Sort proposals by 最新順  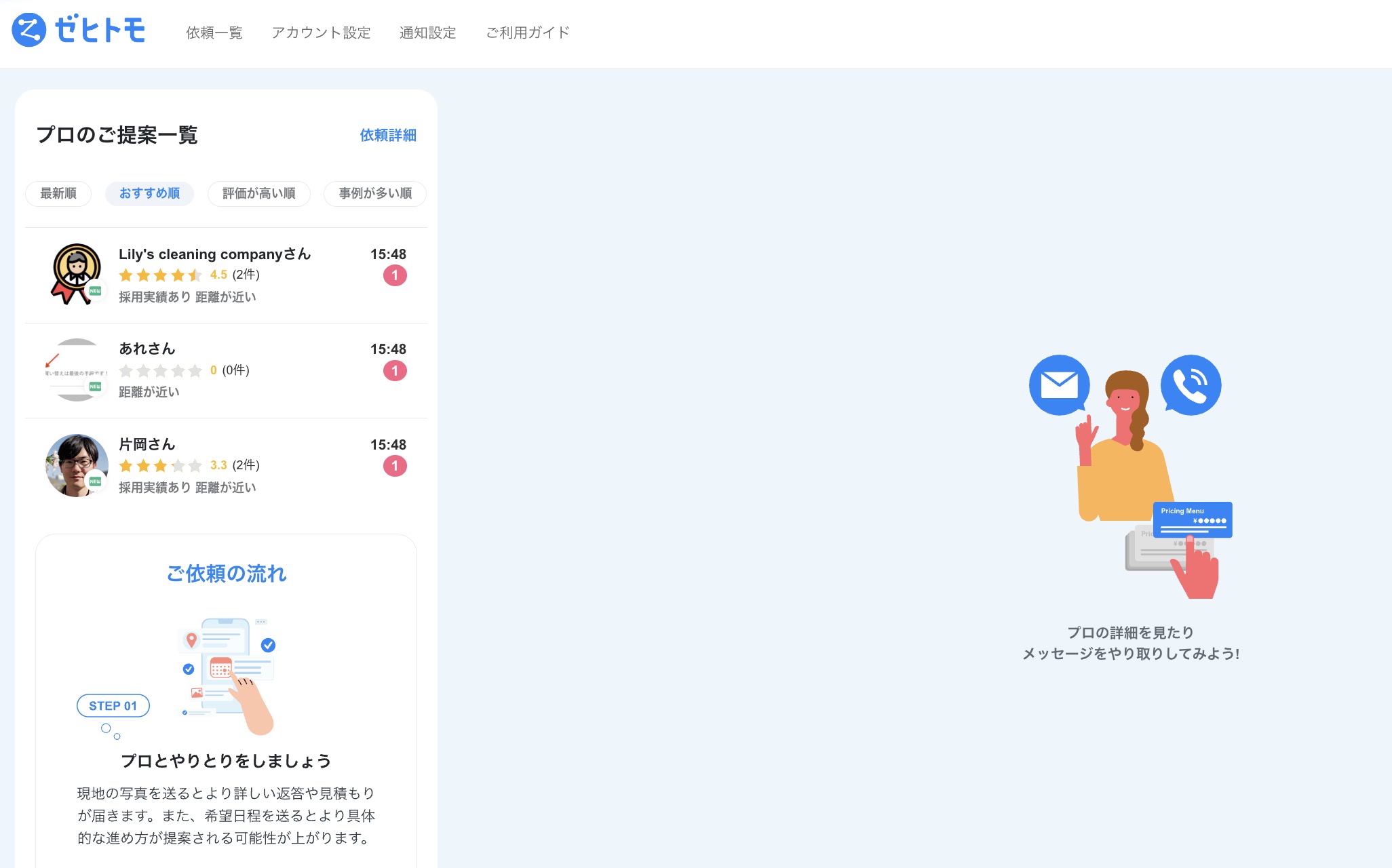click(58, 193)
